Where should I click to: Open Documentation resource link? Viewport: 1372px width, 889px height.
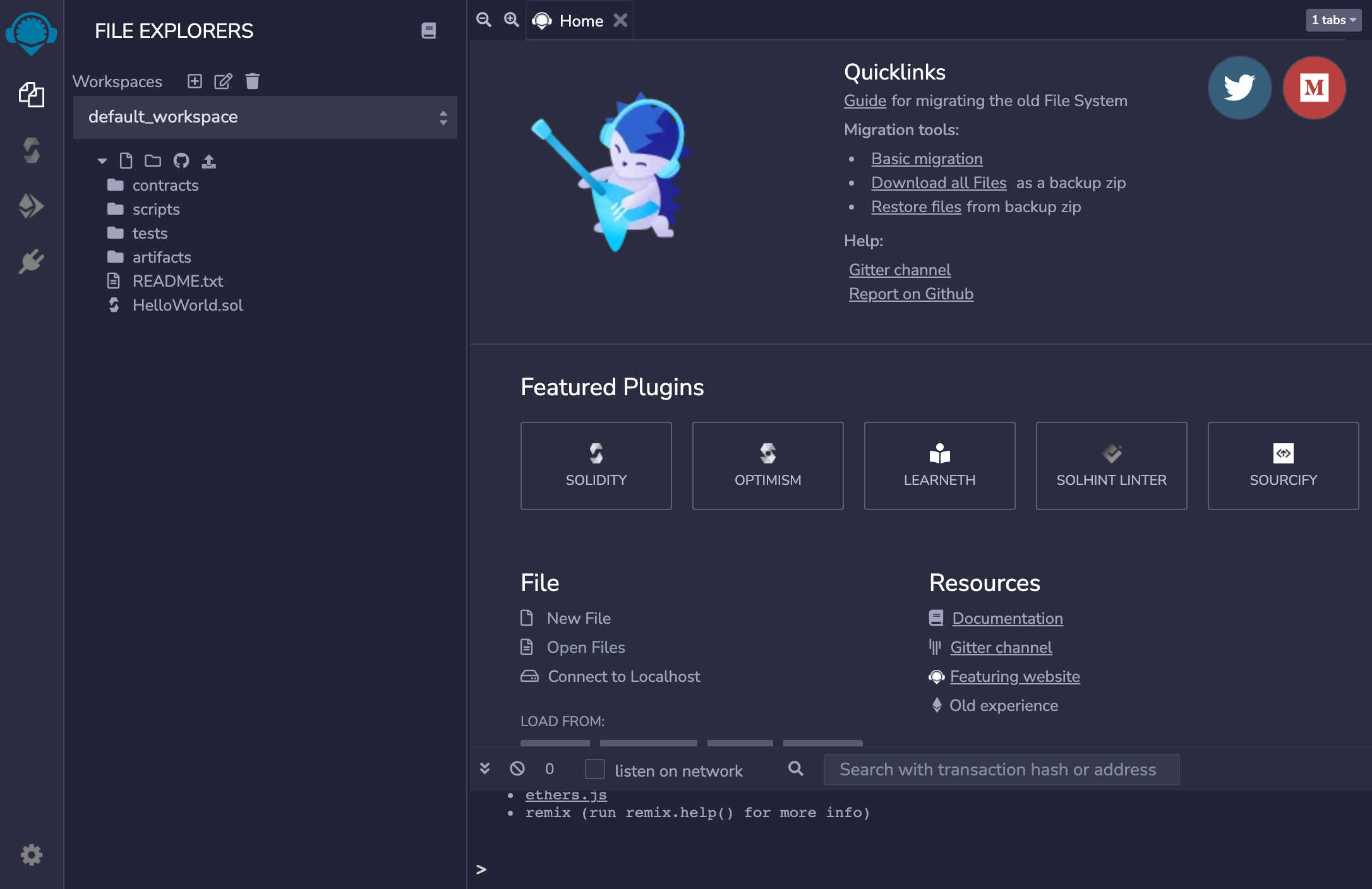pos(1007,618)
